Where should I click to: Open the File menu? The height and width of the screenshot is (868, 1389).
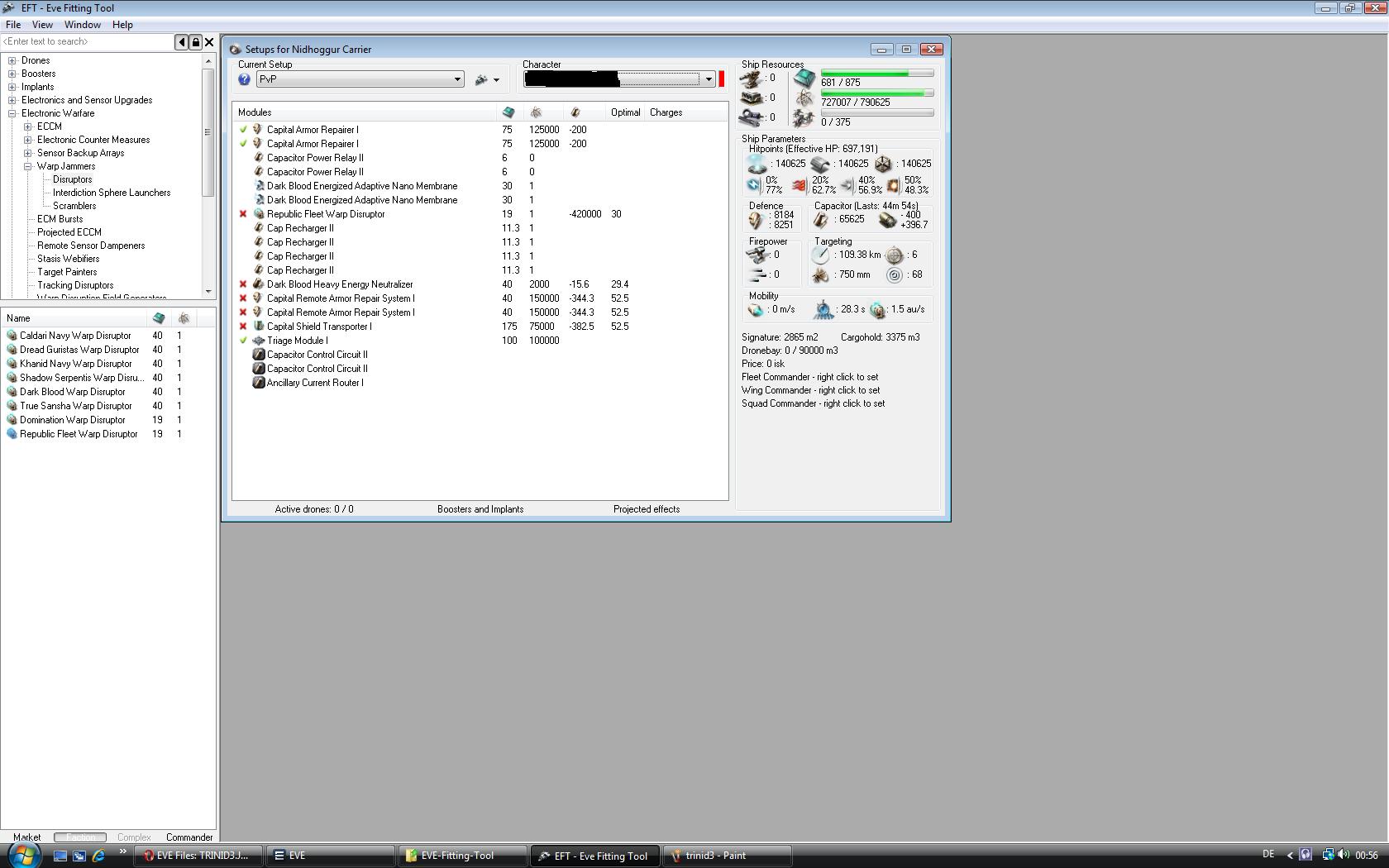tap(13, 25)
